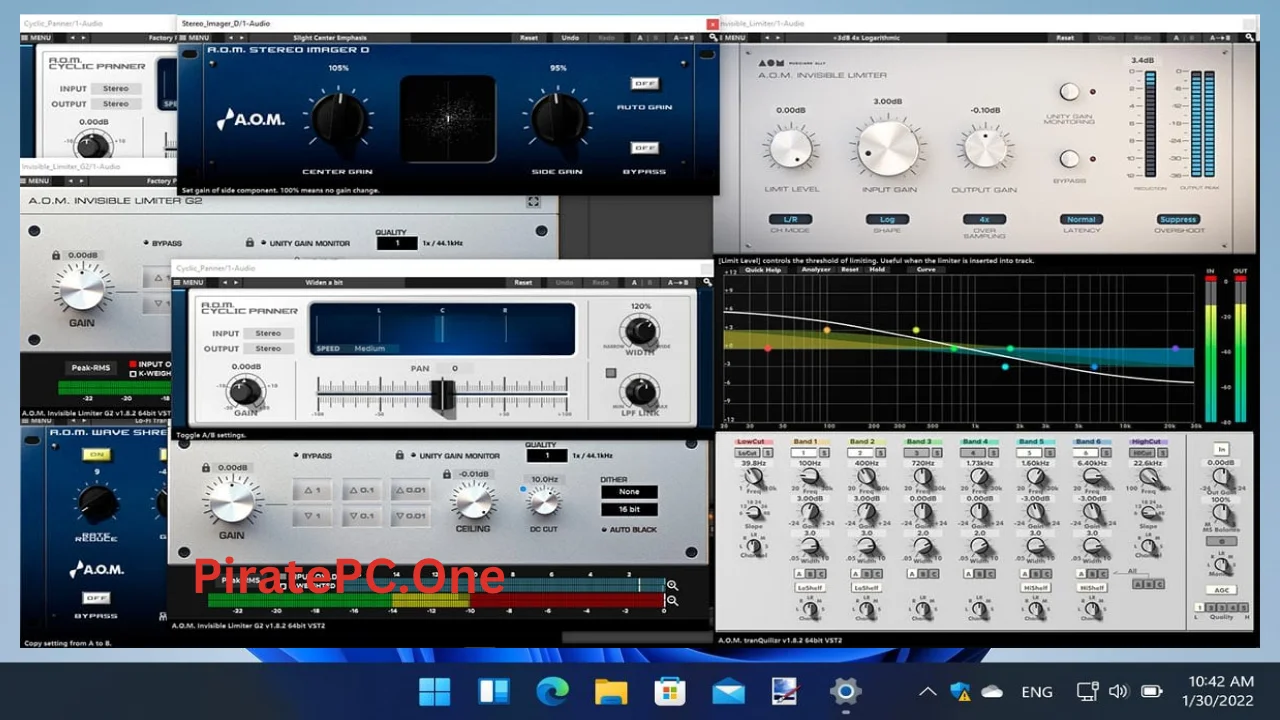Open Microsoft Store from taskbar
1280x720 pixels.
(x=669, y=691)
